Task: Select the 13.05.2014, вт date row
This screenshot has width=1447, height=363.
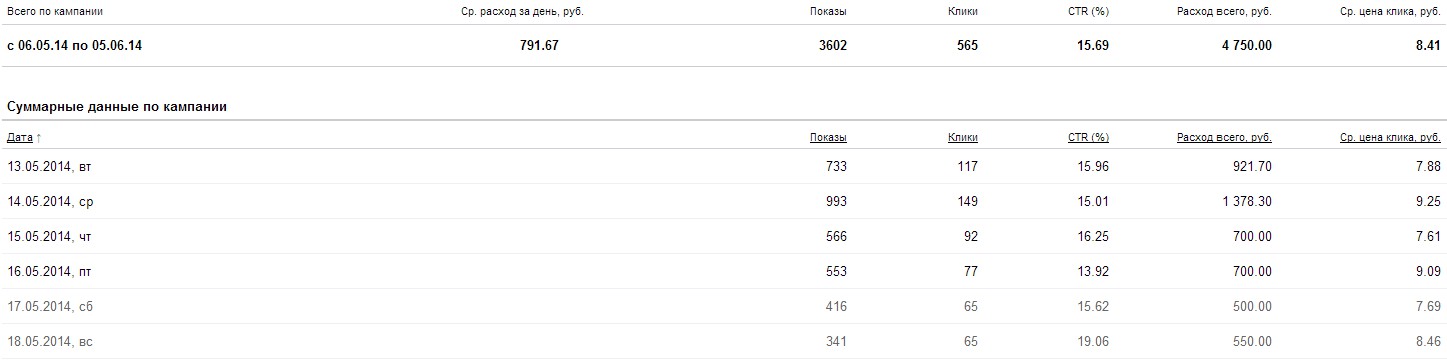Action: click(x=723, y=166)
